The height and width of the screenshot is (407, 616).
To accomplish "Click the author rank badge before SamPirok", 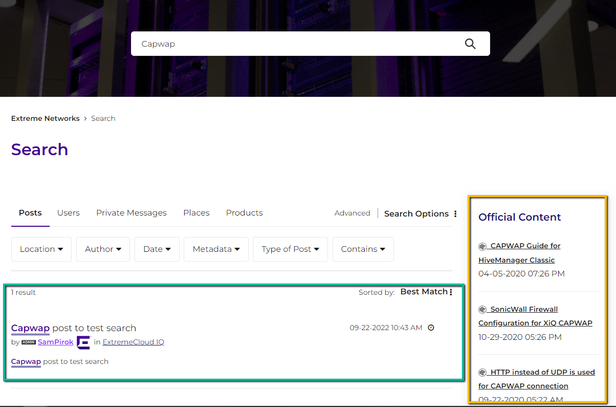I will [x=28, y=342].
